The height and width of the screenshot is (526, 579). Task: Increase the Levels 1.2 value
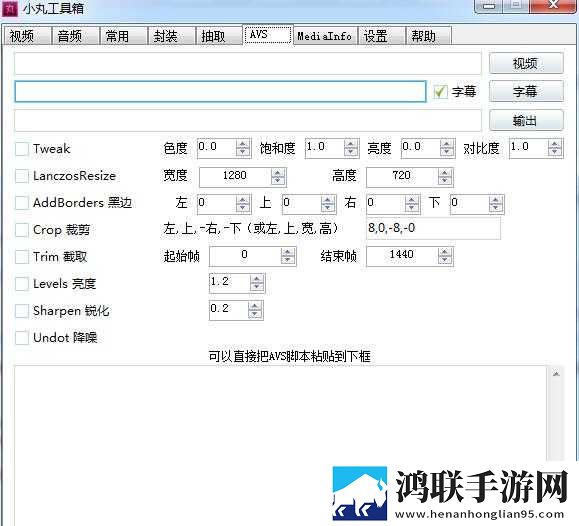pyautogui.click(x=257, y=279)
